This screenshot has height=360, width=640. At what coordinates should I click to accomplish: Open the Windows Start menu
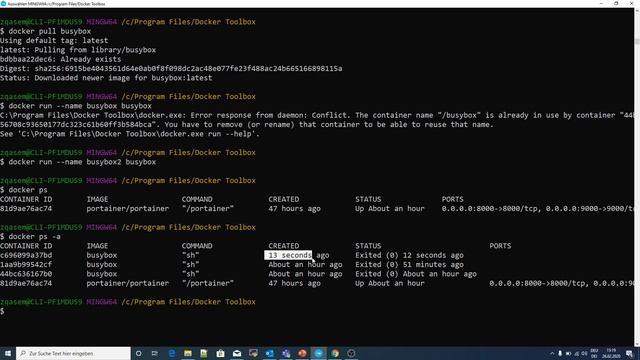point(8,353)
